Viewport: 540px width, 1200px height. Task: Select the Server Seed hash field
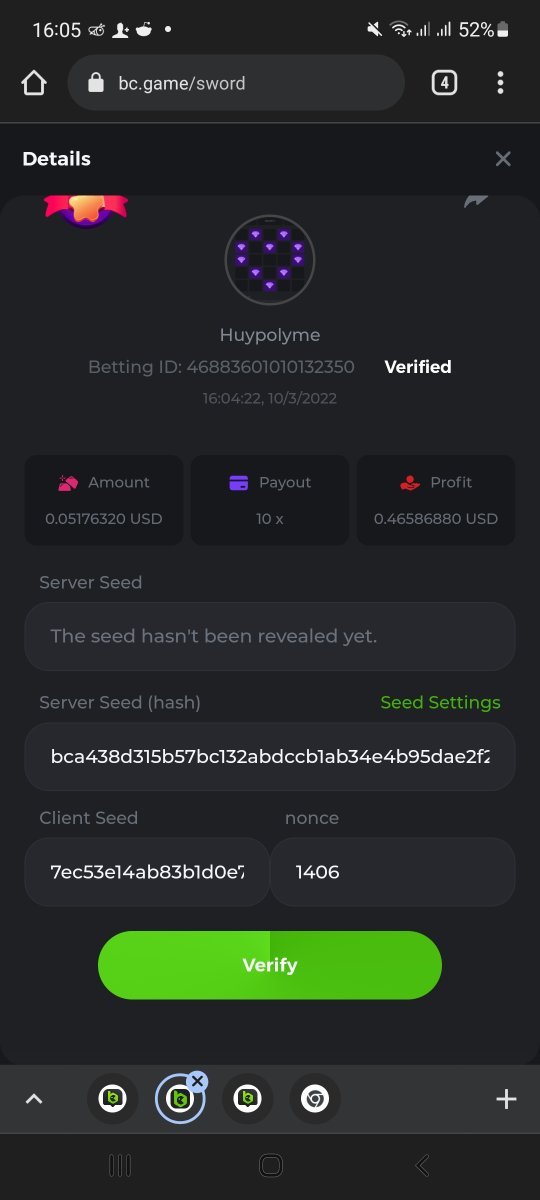pyautogui.click(x=270, y=756)
